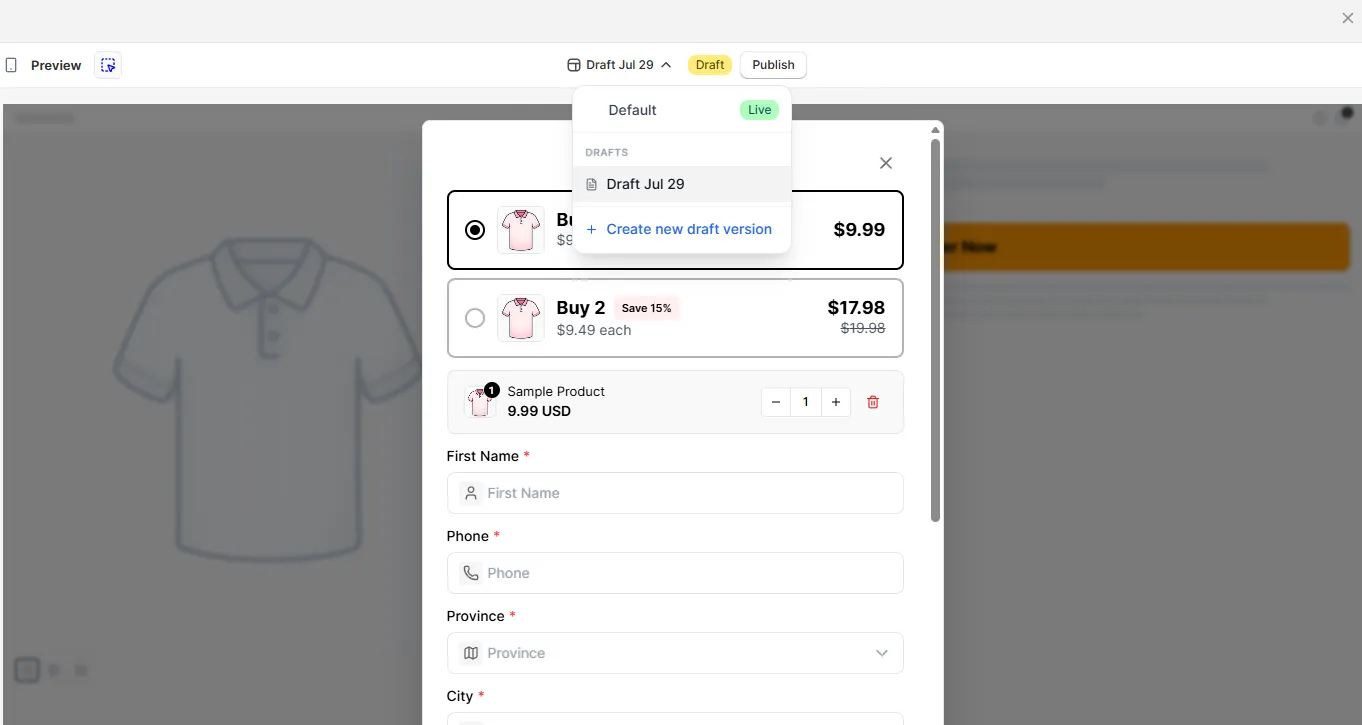The height and width of the screenshot is (725, 1362).
Task: Click the mobile device preview icon
Action: (x=11, y=65)
